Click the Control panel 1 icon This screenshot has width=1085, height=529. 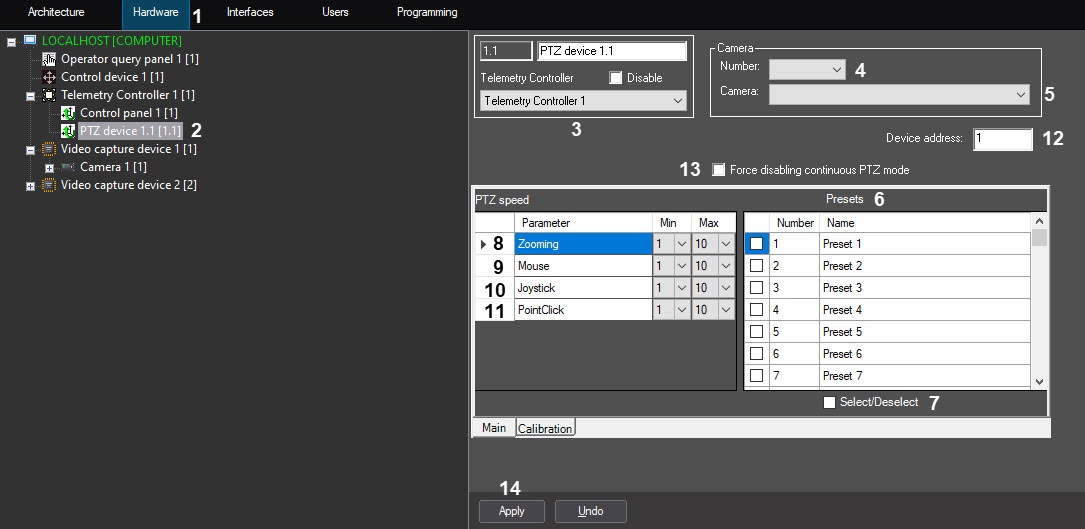pos(68,113)
